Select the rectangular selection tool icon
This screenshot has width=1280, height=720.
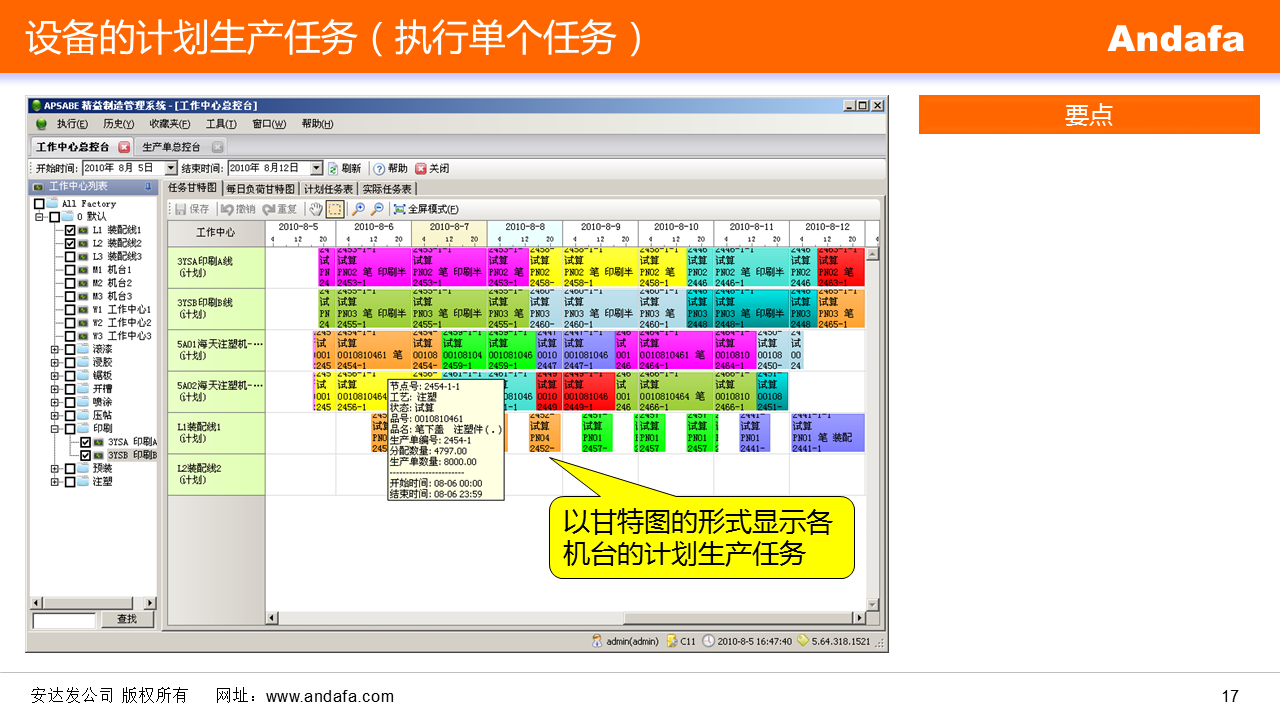coord(334,209)
